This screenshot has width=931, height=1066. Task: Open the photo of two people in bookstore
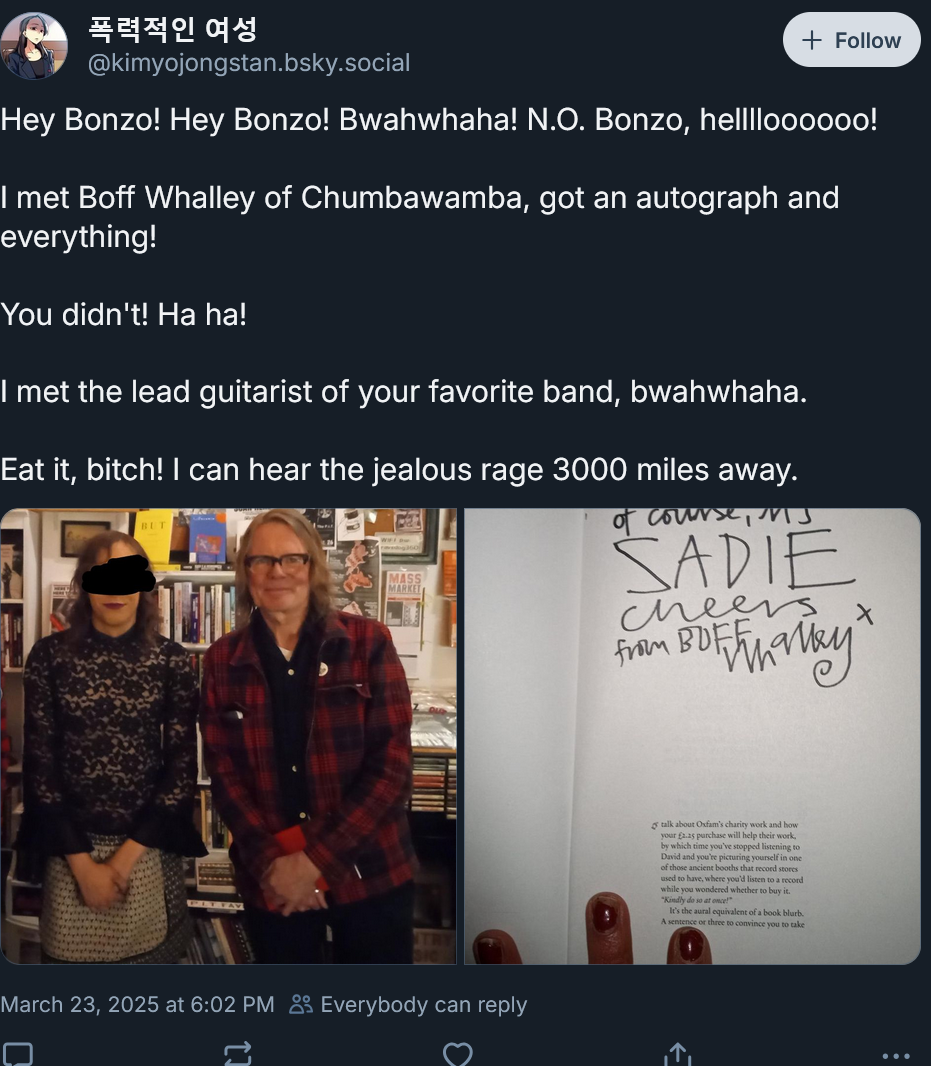[x=228, y=736]
